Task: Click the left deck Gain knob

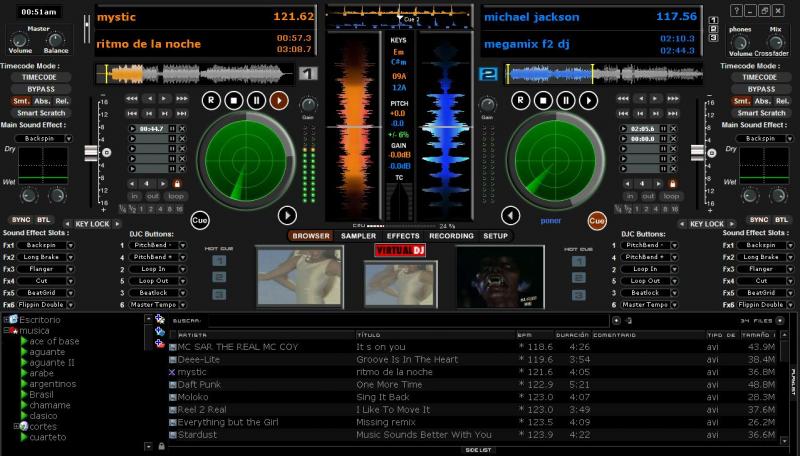Action: (x=308, y=105)
